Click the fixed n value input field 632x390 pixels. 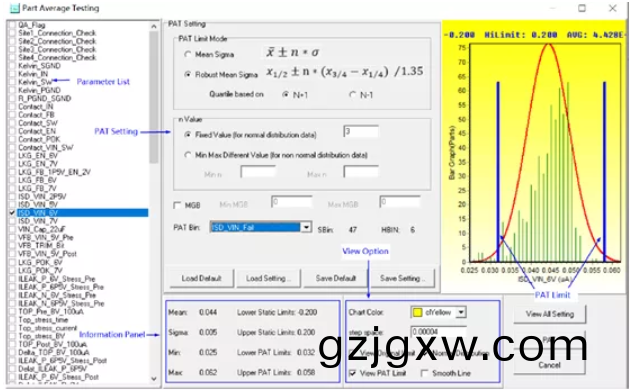coord(361,132)
